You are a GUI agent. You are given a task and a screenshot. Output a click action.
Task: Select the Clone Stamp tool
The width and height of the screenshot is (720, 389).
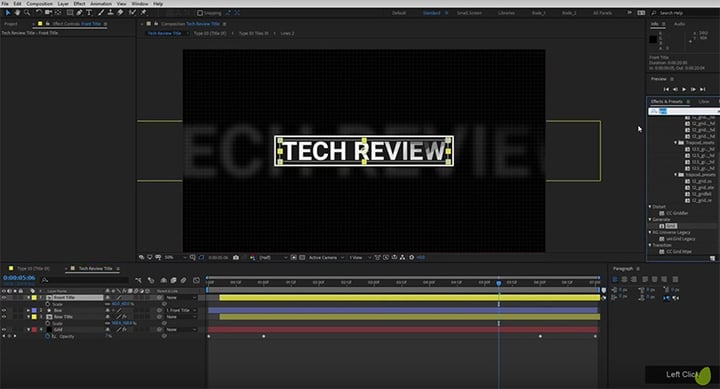coord(111,12)
